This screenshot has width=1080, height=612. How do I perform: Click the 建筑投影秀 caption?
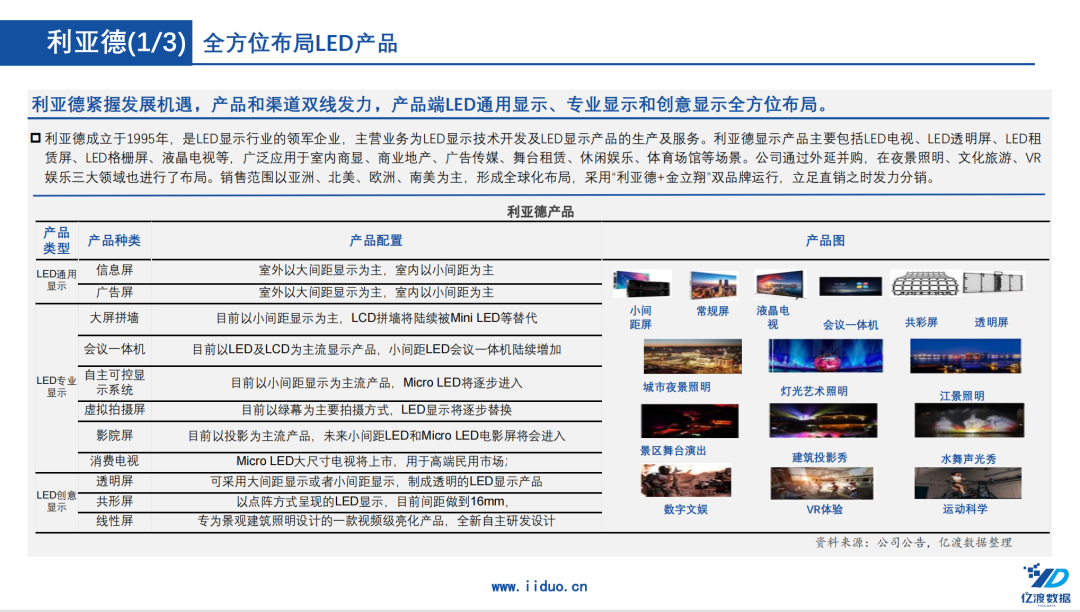pos(820,457)
